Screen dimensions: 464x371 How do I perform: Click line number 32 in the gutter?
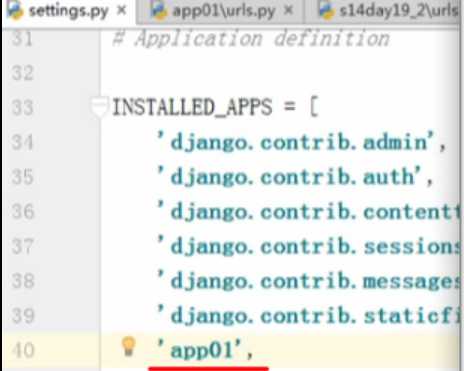(22, 73)
